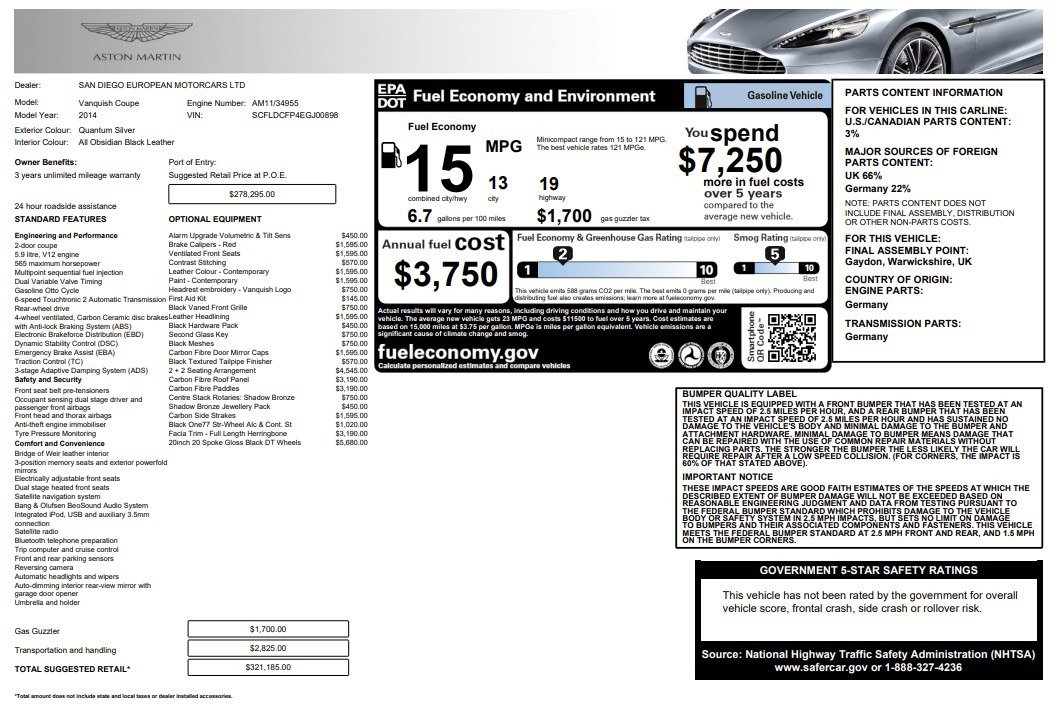Click the suggested retail price box $278,295.00
Screen dimensions: 1056x720
(x=252, y=194)
